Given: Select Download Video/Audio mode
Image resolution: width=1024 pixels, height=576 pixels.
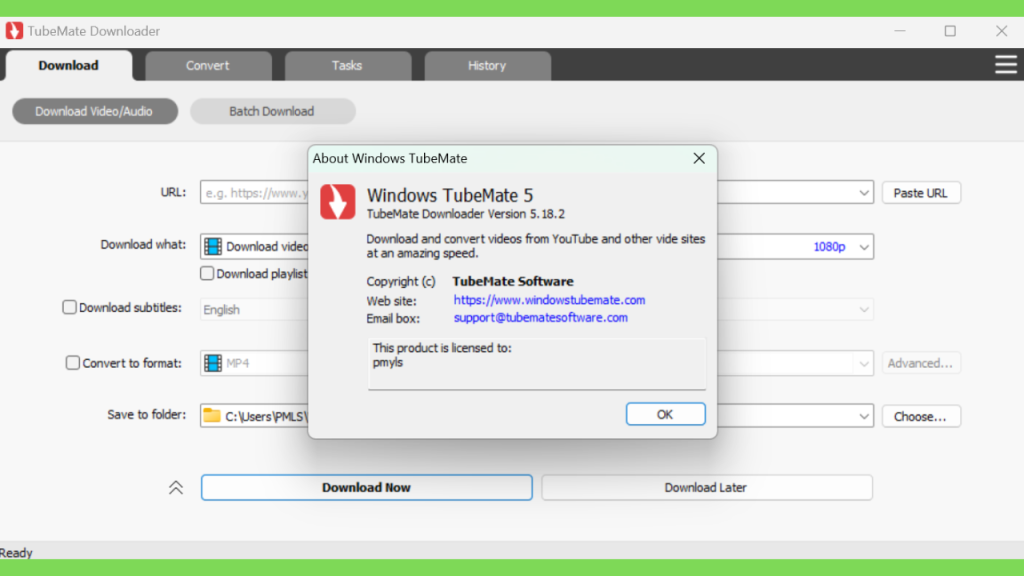Looking at the screenshot, I should [x=95, y=111].
